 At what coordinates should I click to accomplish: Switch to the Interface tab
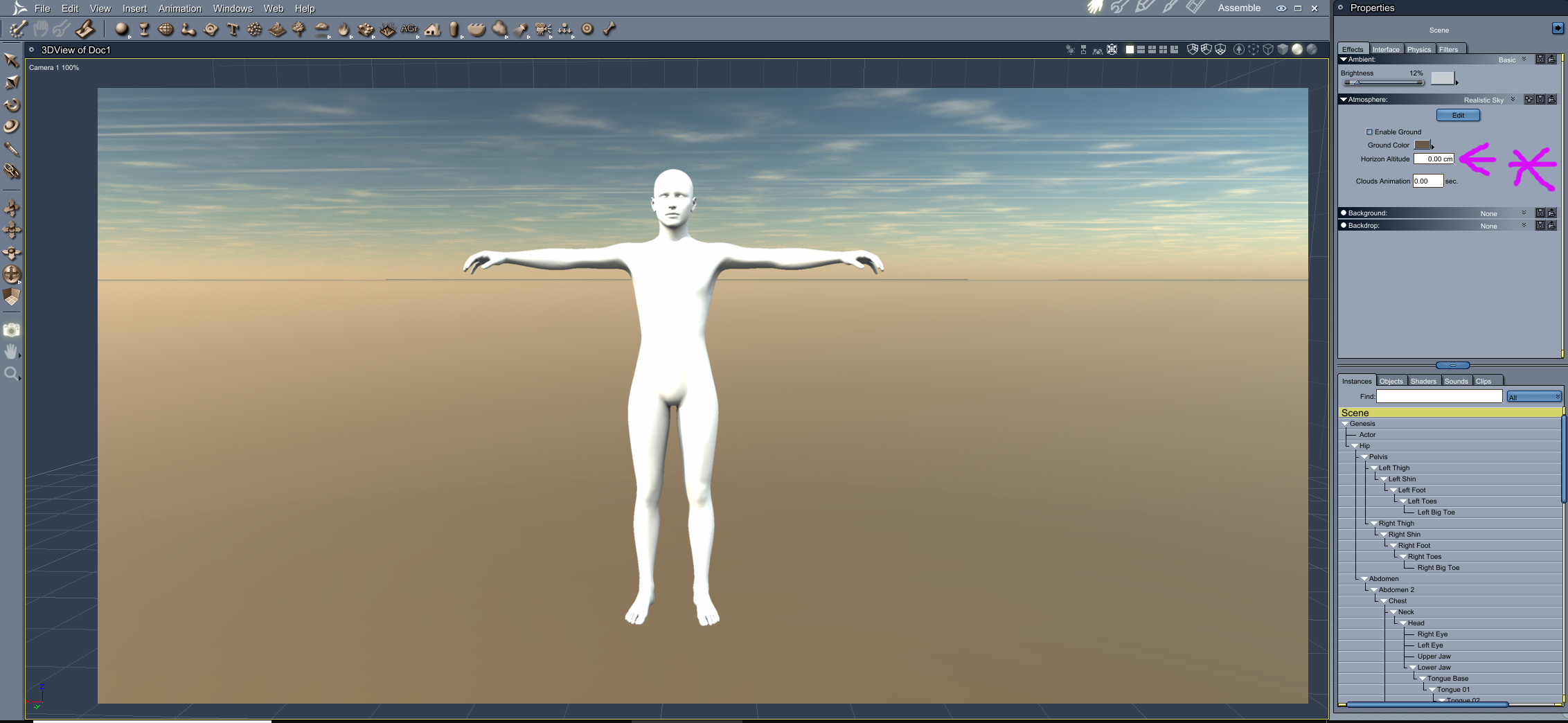[x=1386, y=49]
